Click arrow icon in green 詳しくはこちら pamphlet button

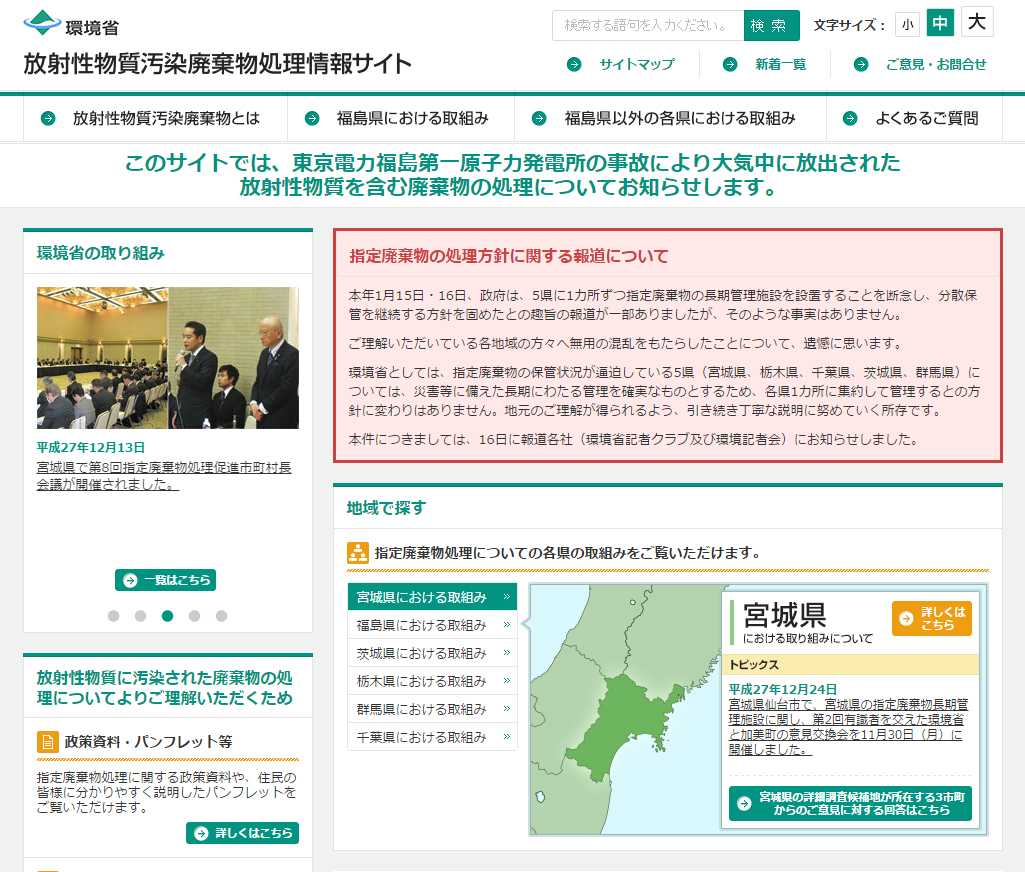coord(201,833)
